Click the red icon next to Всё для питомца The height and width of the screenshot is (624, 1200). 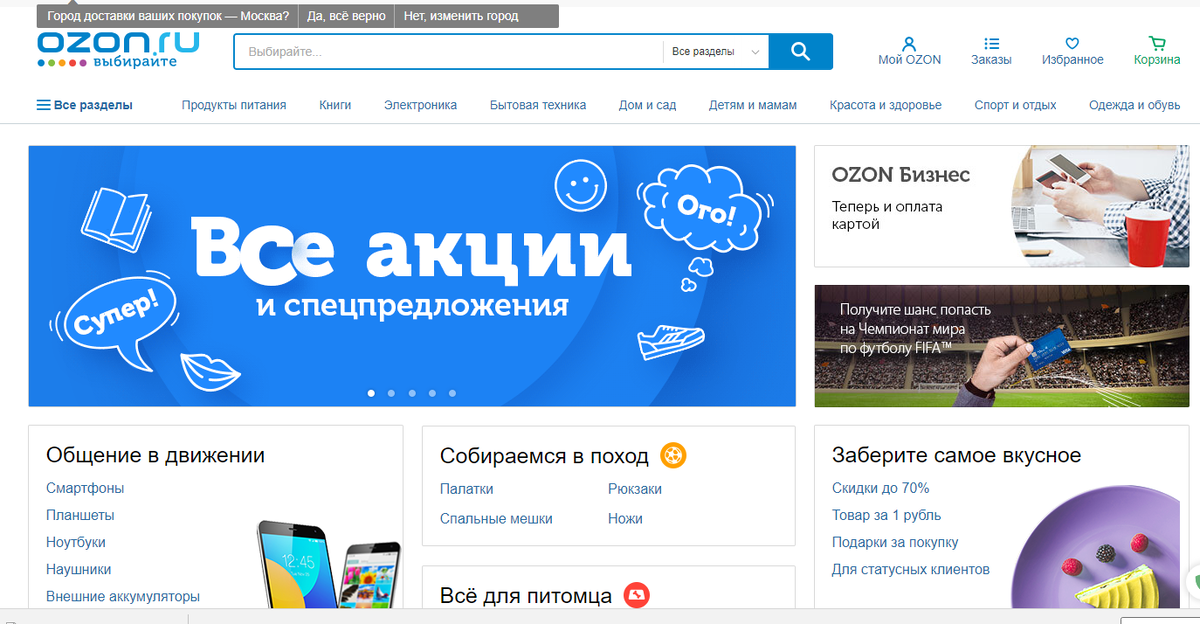(x=637, y=596)
